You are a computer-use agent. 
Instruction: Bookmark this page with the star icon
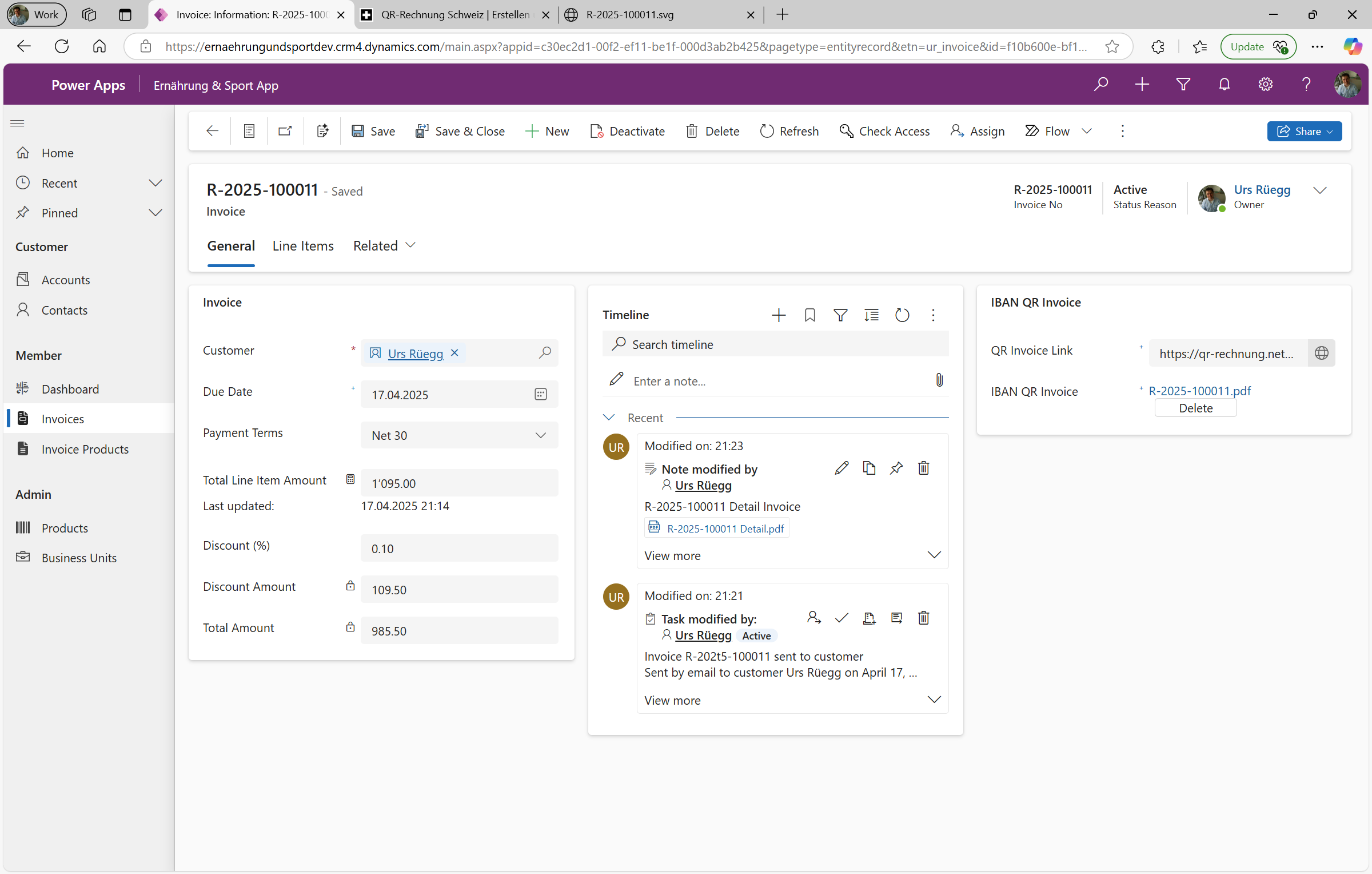pyautogui.click(x=1112, y=46)
